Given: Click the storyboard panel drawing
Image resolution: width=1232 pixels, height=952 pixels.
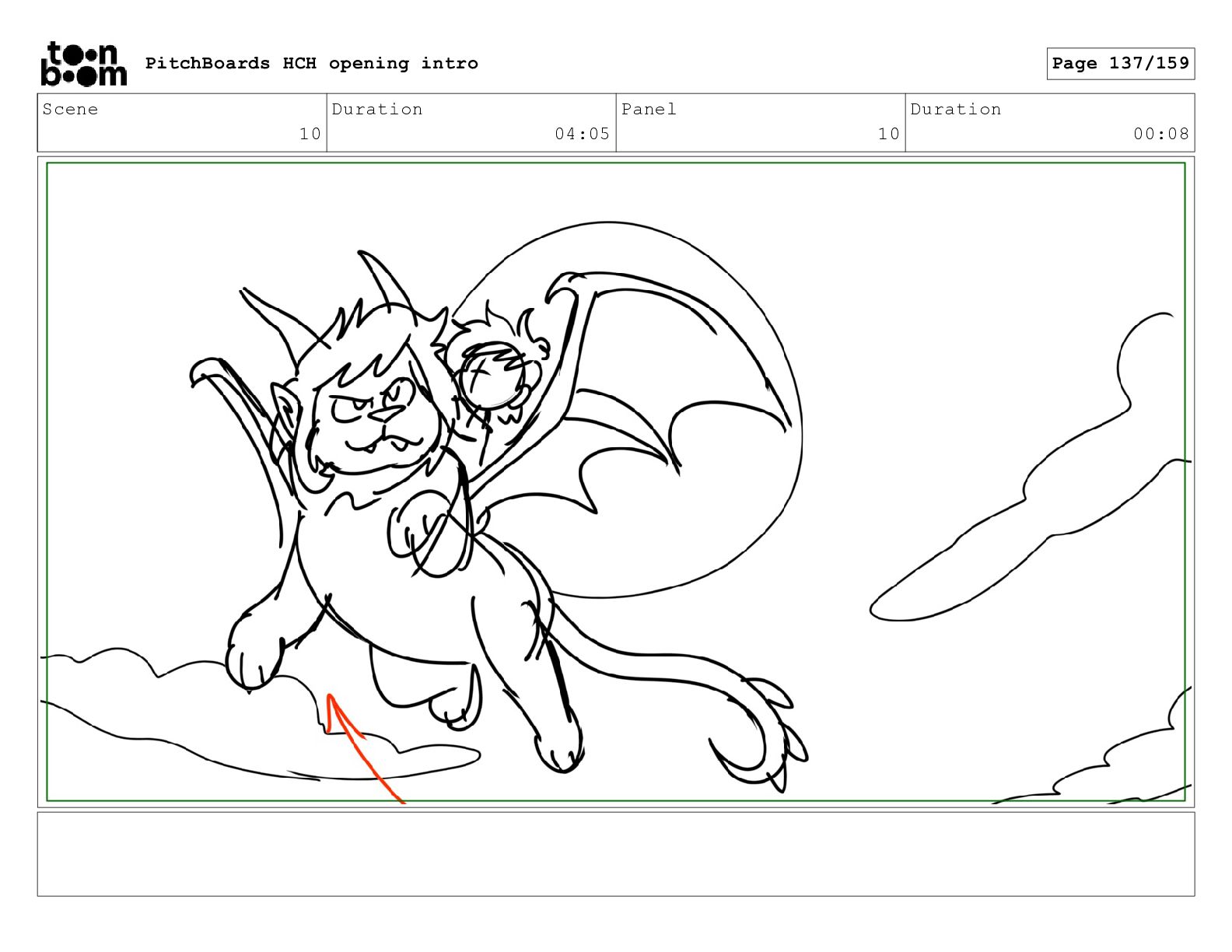Looking at the screenshot, I should pyautogui.click(x=616, y=481).
